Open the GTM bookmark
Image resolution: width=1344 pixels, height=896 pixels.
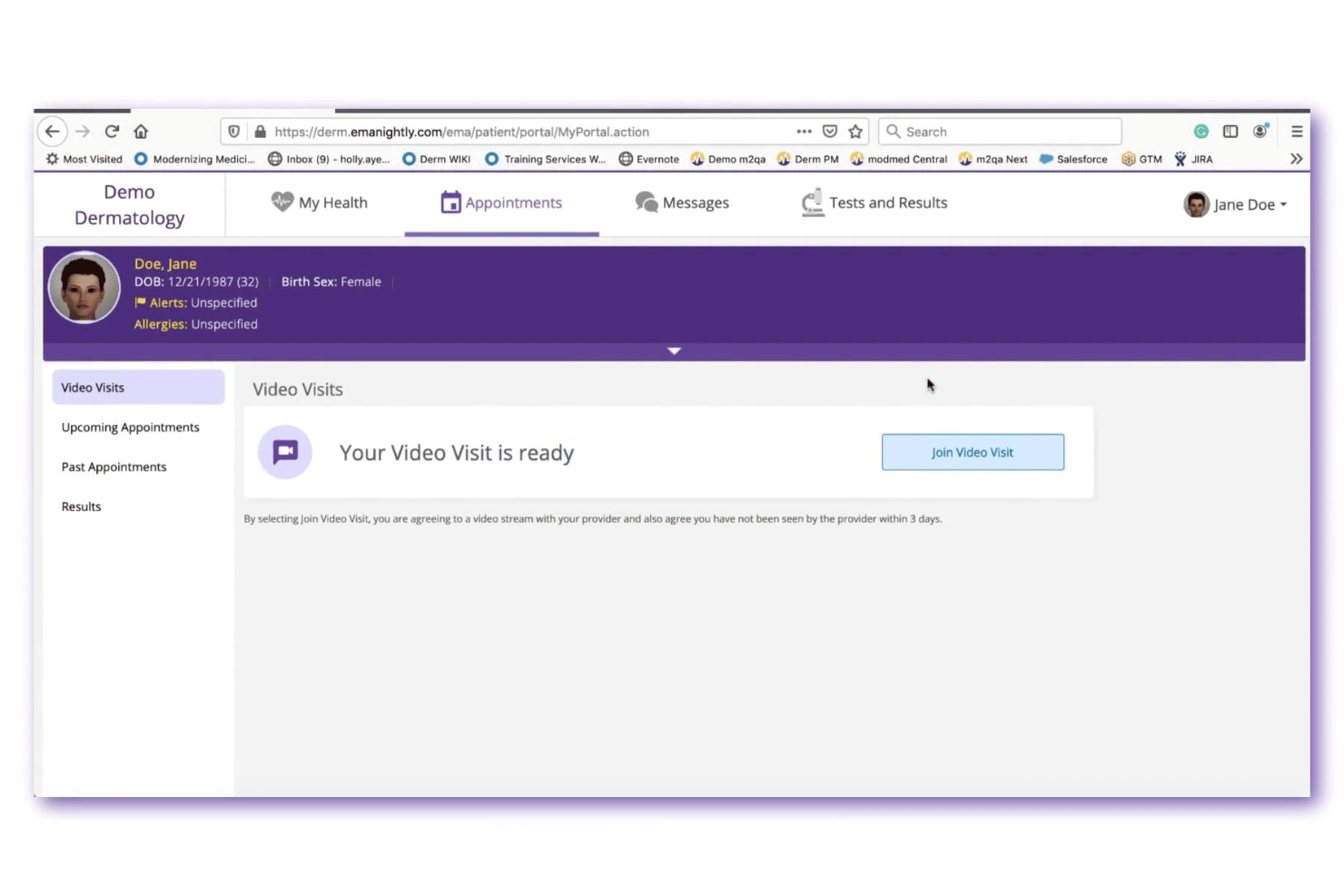[1142, 159]
